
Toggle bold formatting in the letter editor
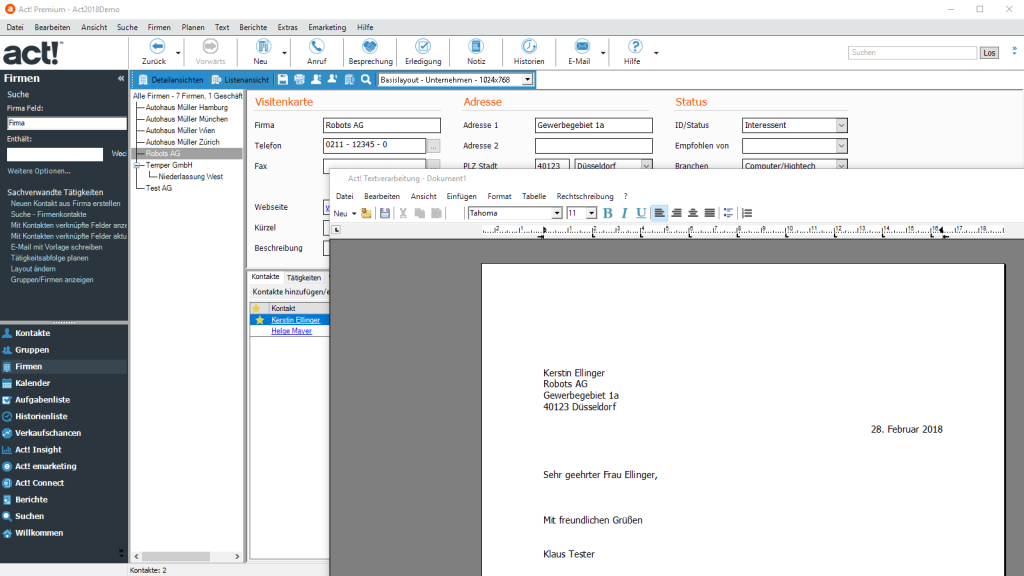pyautogui.click(x=608, y=212)
